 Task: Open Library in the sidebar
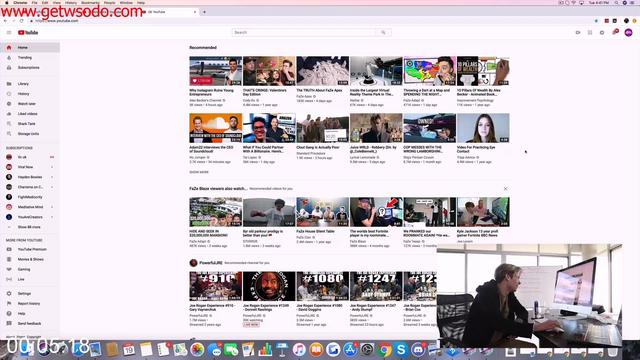[x=30, y=84]
